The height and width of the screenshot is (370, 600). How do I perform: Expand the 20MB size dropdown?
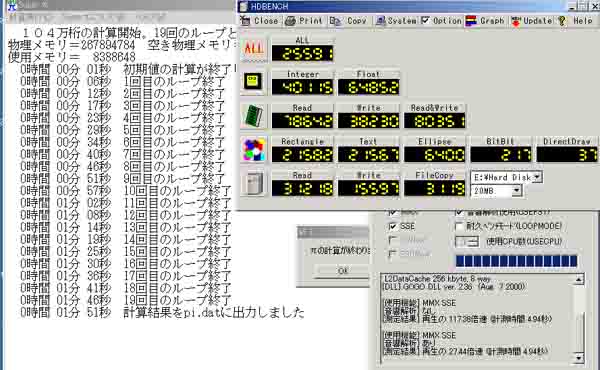point(517,190)
